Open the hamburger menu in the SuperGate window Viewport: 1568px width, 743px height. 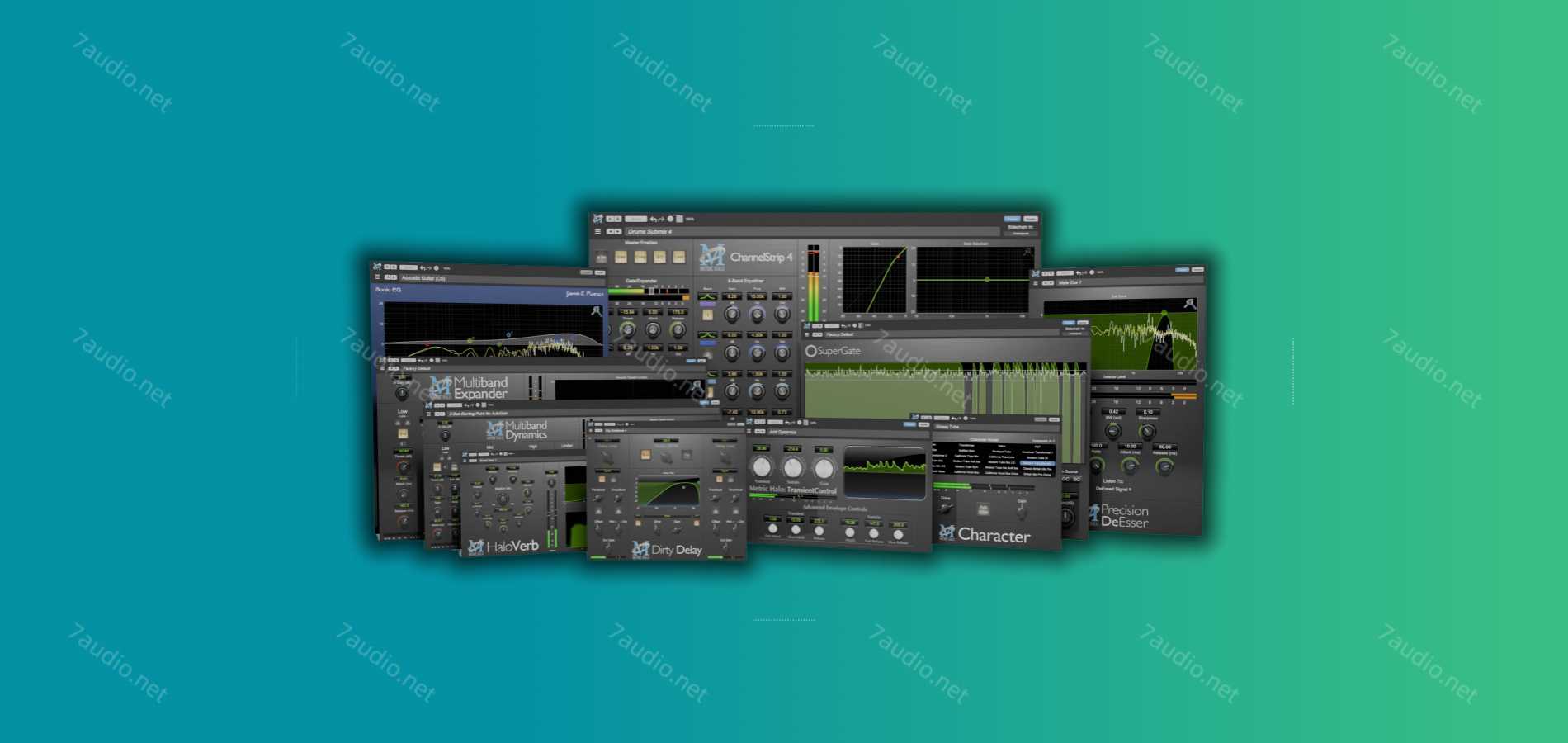click(x=807, y=334)
